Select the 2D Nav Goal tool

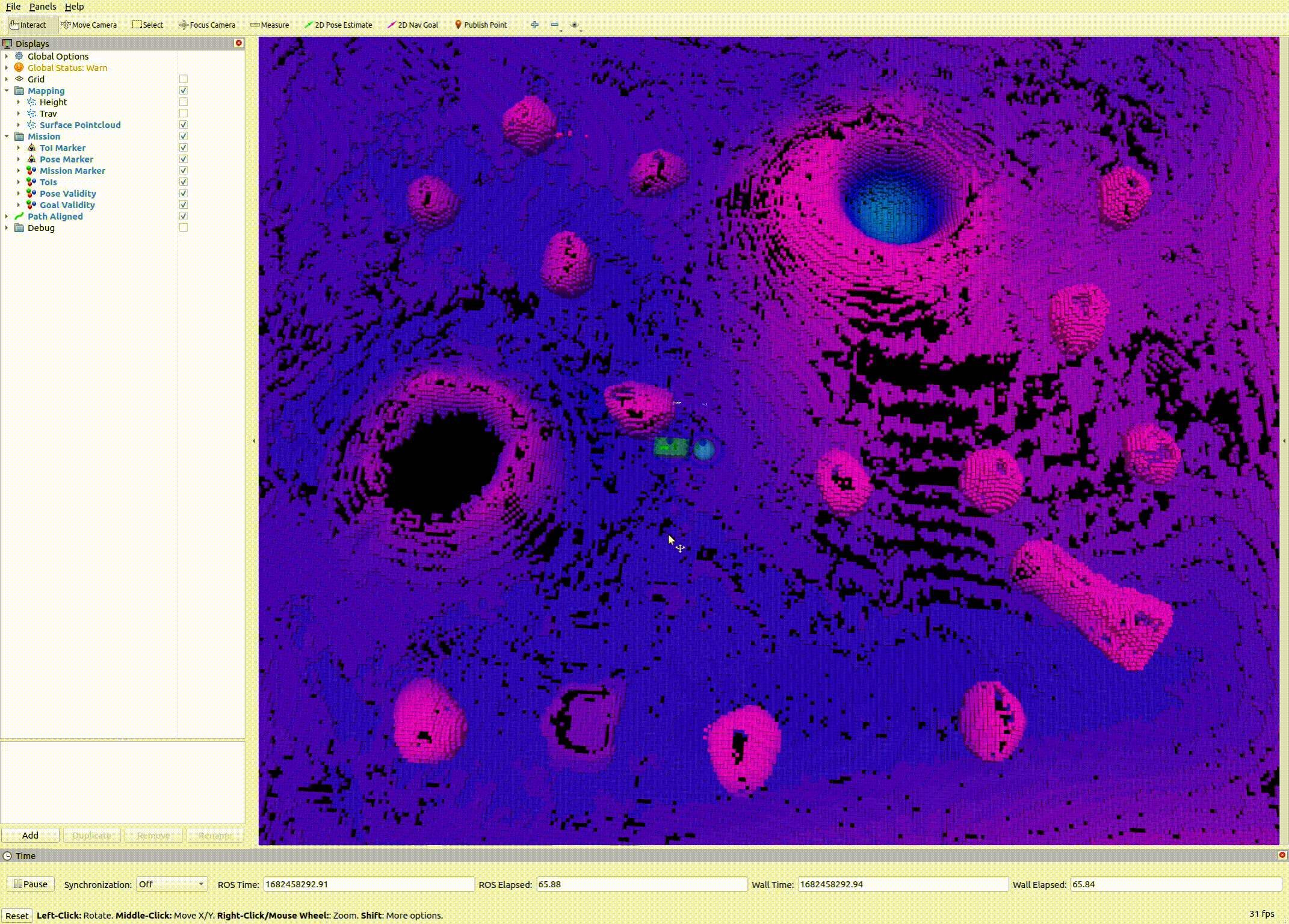tap(413, 25)
